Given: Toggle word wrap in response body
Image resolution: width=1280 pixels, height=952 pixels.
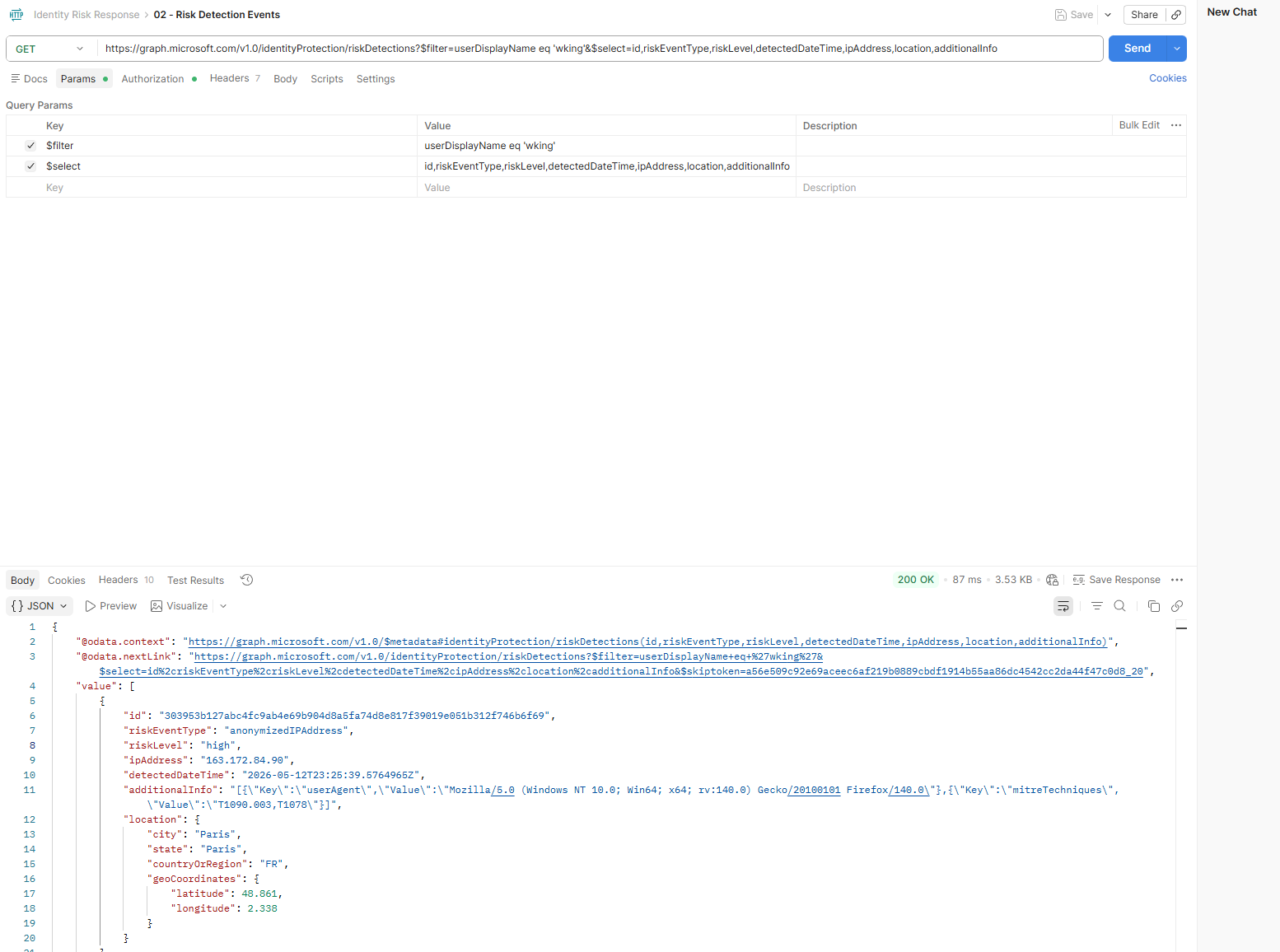Looking at the screenshot, I should tap(1063, 606).
